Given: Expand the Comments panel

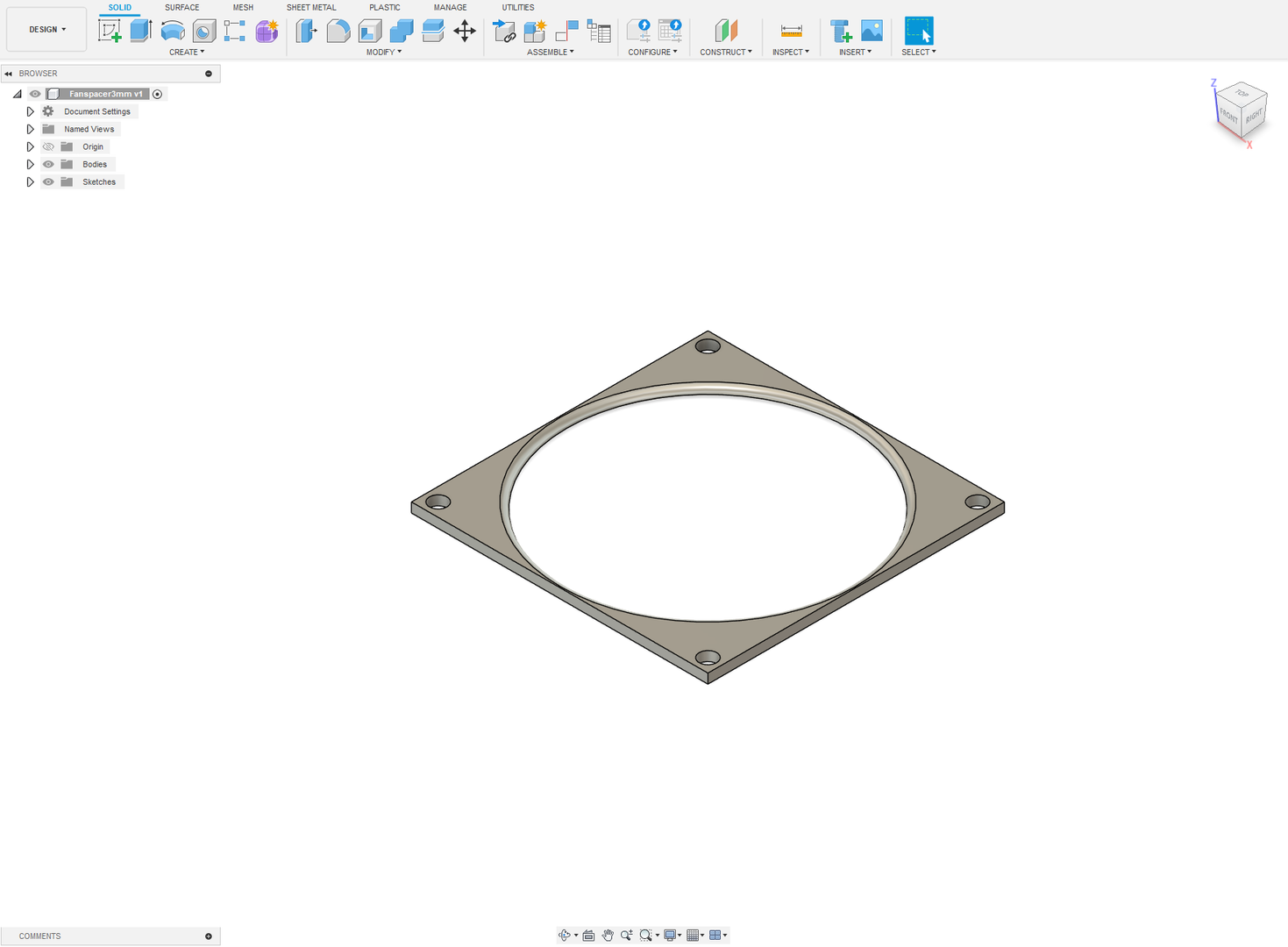Looking at the screenshot, I should (x=209, y=936).
